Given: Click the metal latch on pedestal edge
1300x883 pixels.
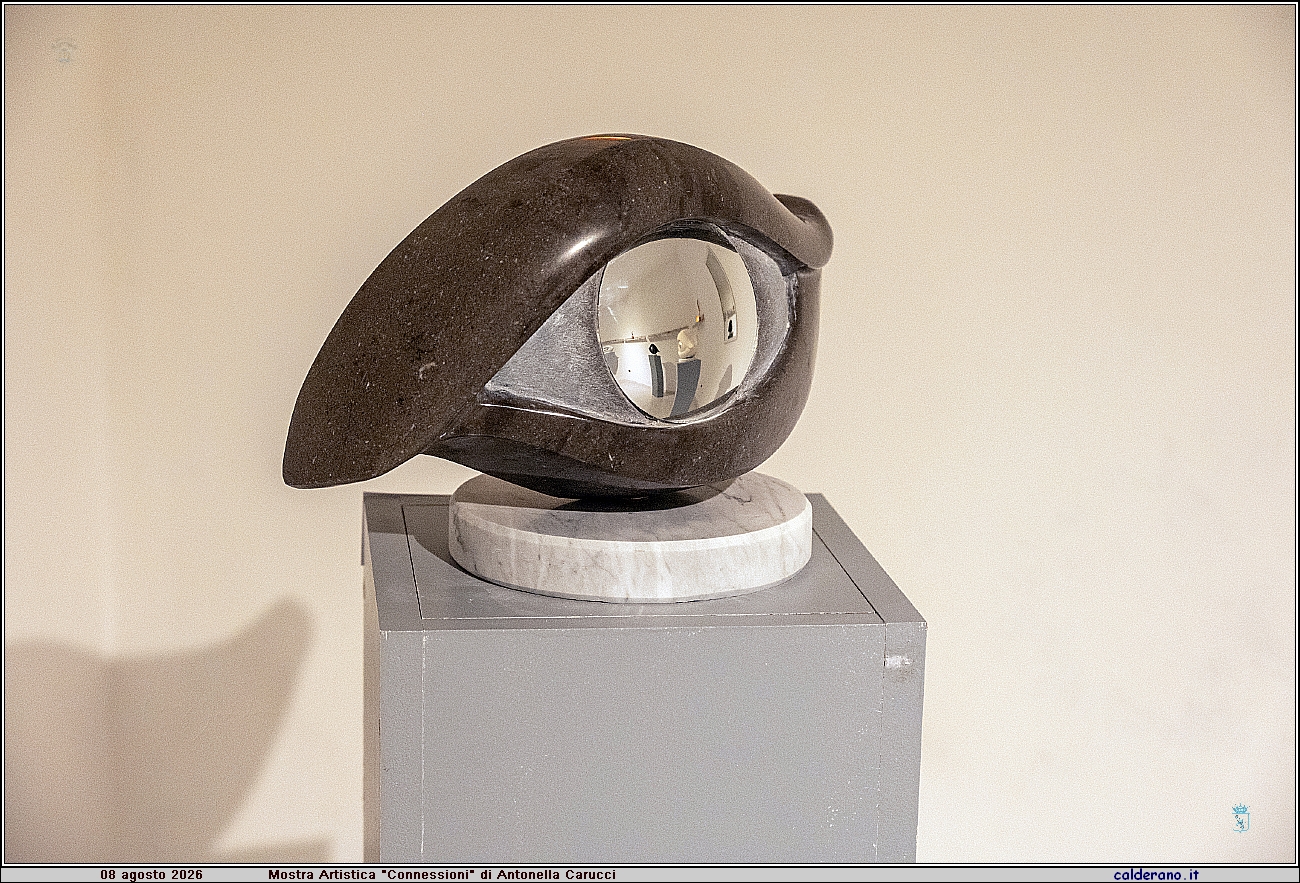Looking at the screenshot, I should coord(897,662).
